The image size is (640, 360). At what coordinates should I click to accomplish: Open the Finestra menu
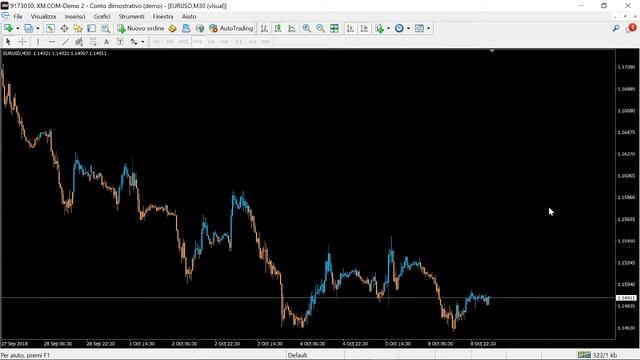point(163,16)
